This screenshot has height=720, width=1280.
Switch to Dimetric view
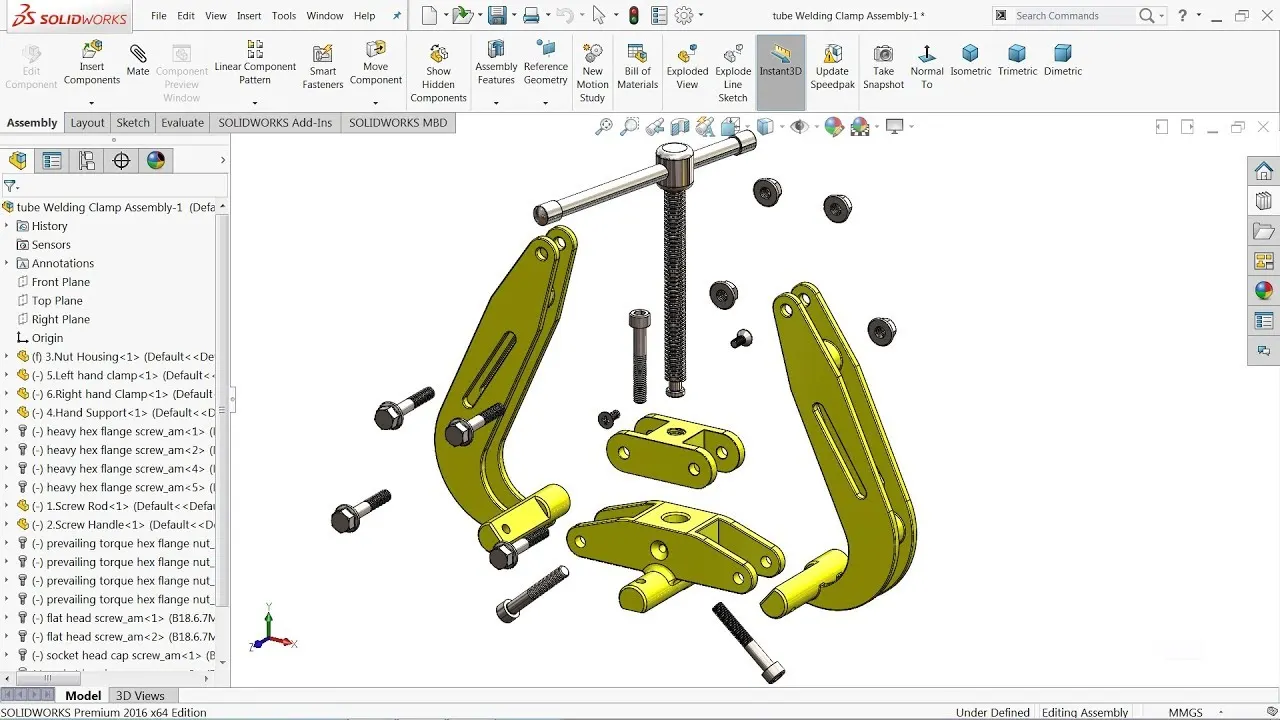pos(1063,61)
